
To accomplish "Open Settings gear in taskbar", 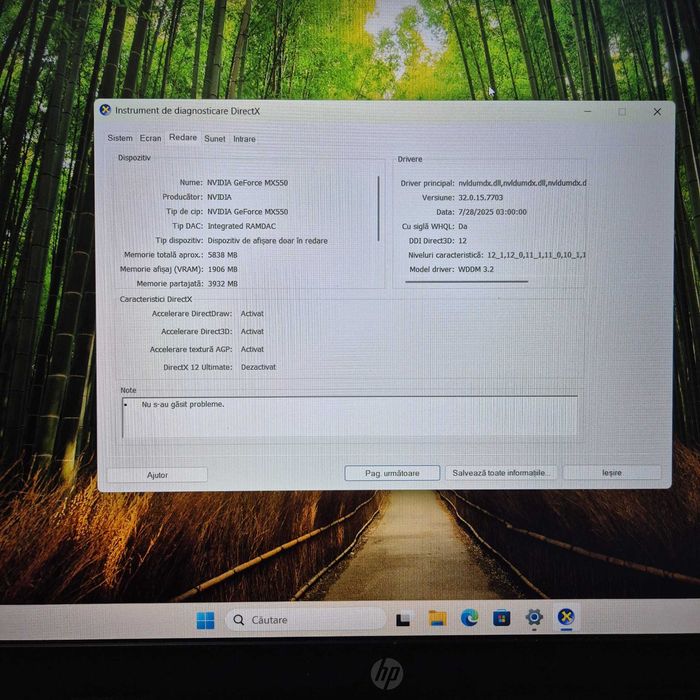I will pos(534,618).
